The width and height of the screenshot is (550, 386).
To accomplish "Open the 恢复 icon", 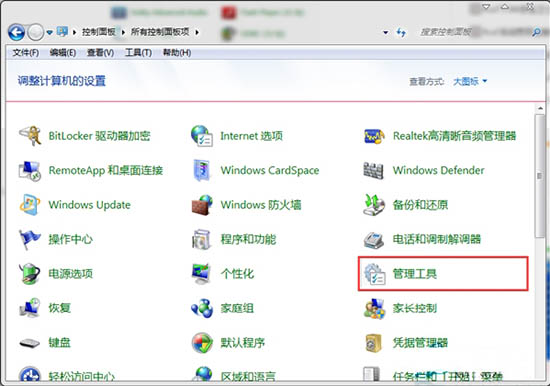I will tap(30, 308).
